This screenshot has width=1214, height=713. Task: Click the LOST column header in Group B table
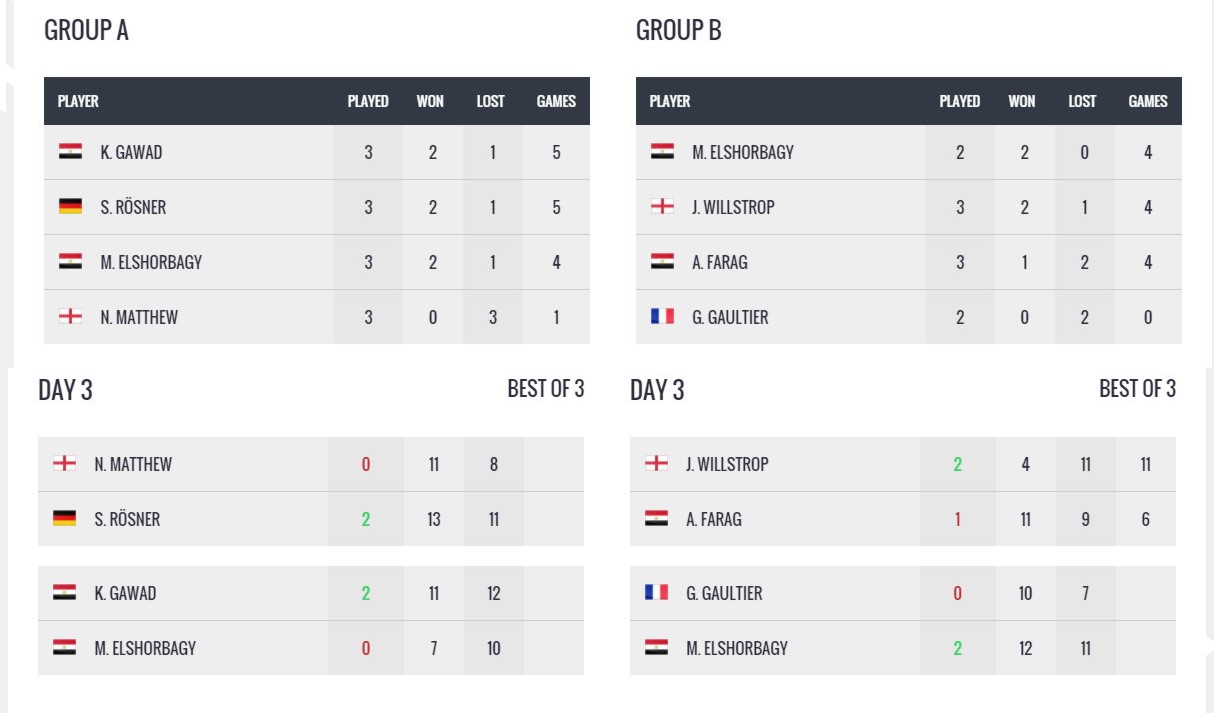coord(1082,101)
